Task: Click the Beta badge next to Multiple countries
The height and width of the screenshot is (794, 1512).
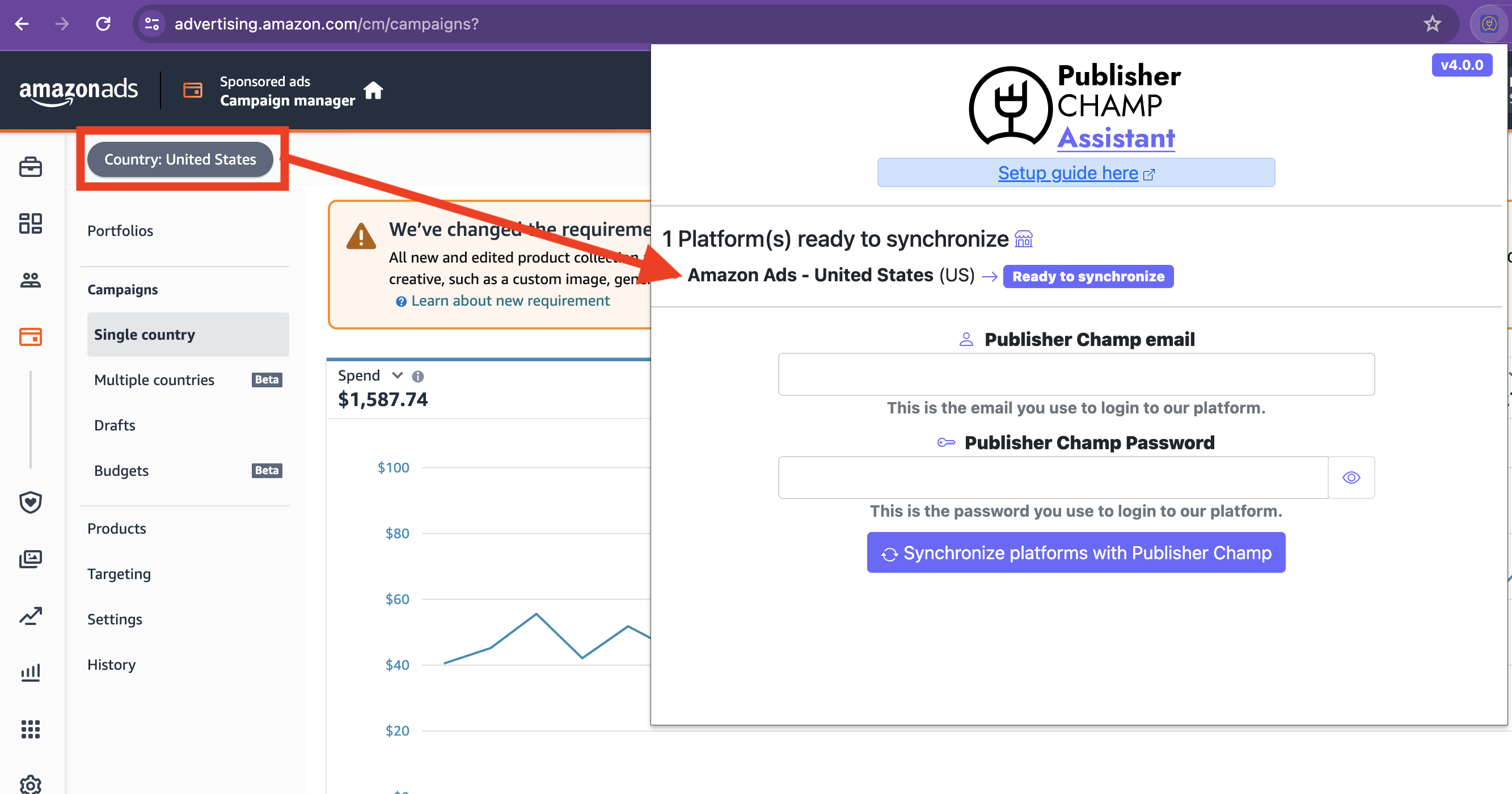Action: (267, 379)
